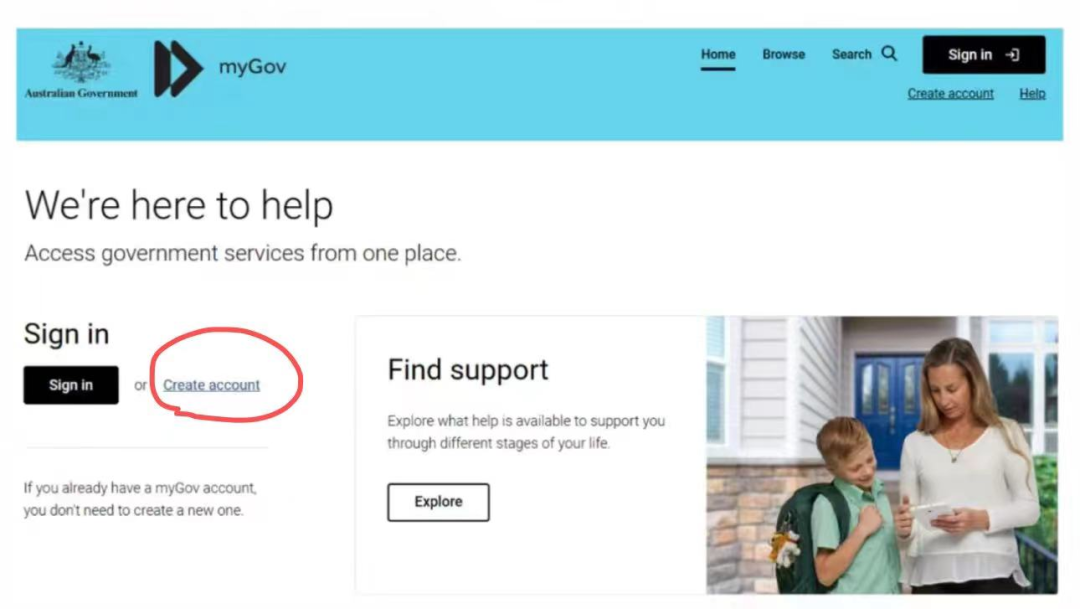Click the Sign in text in header button

[x=970, y=55]
